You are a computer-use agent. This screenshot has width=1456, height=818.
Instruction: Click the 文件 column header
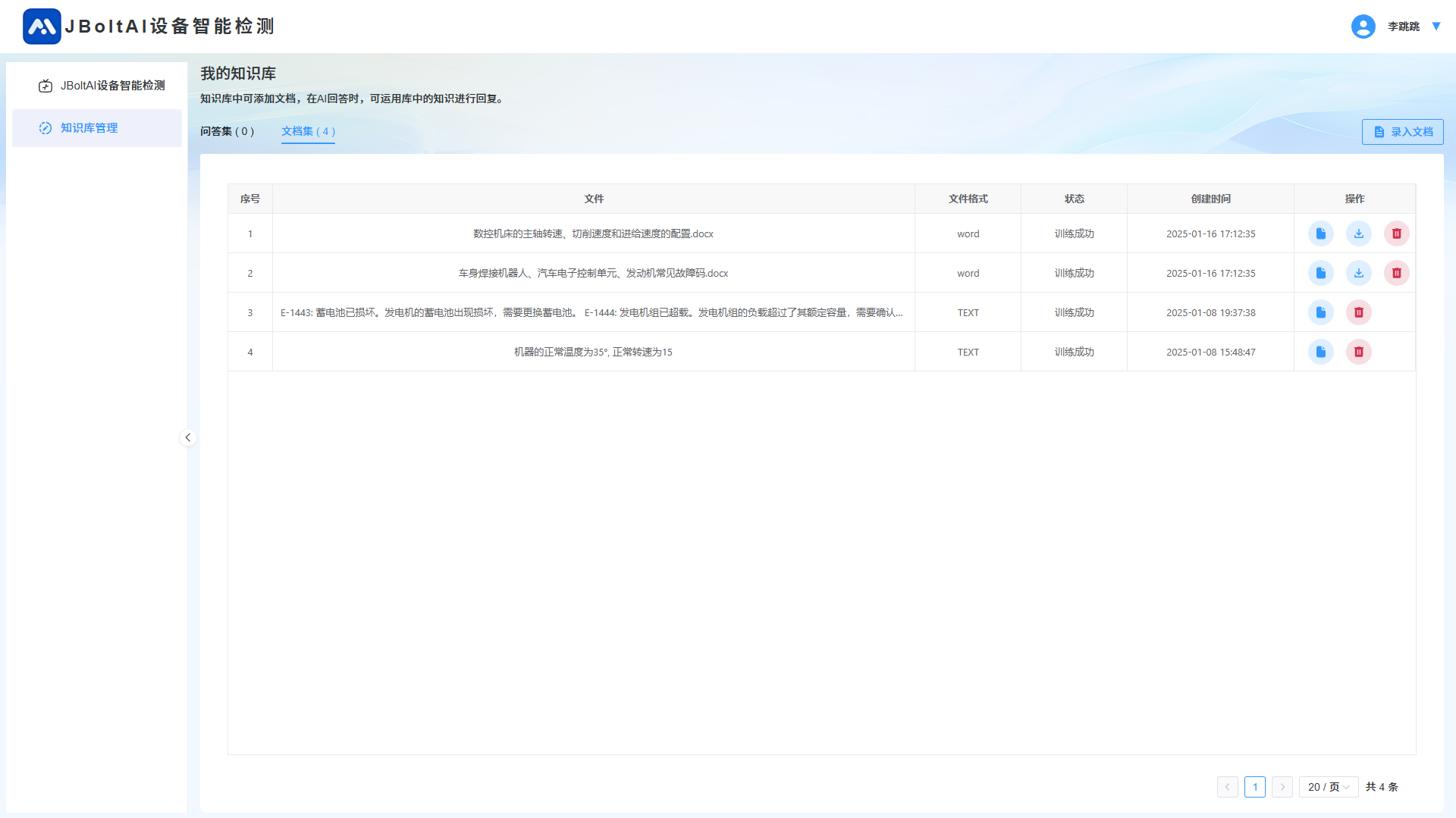pyautogui.click(x=594, y=199)
